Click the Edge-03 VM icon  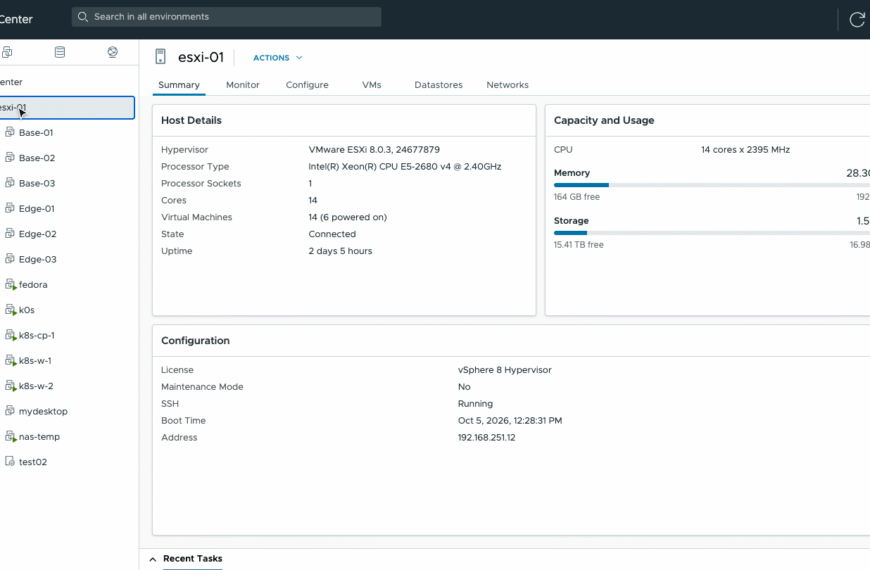point(9,259)
